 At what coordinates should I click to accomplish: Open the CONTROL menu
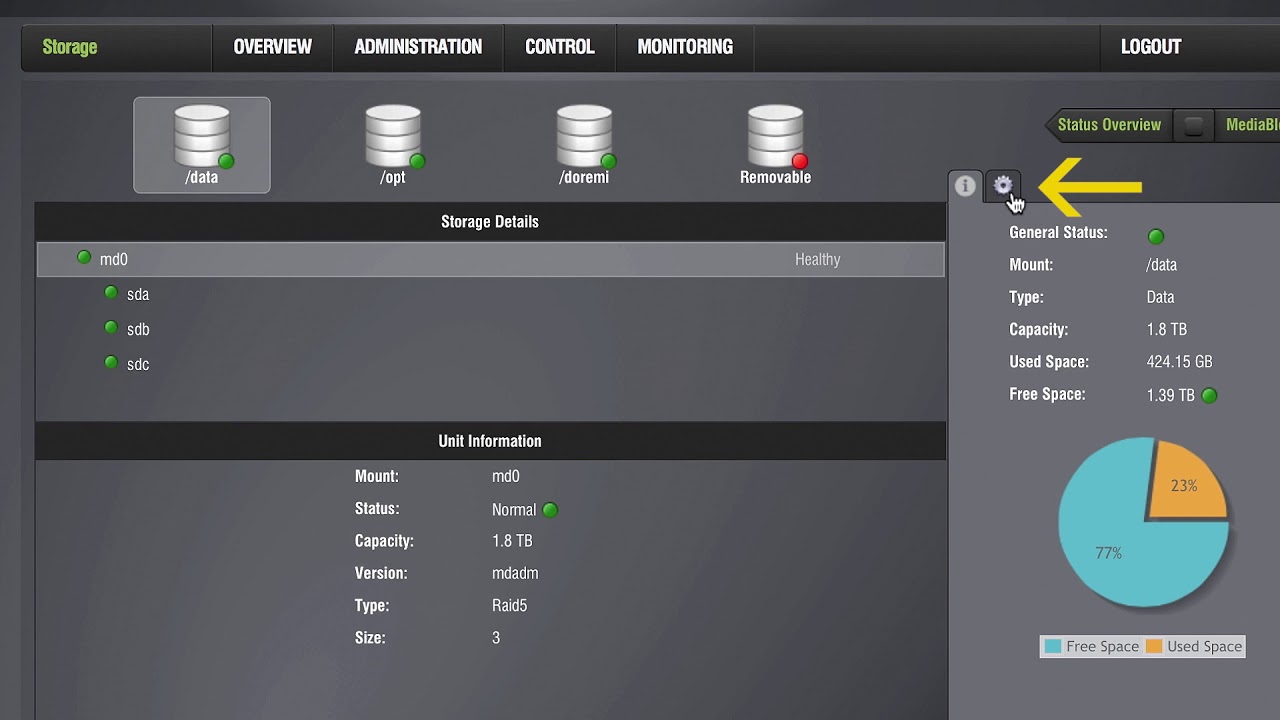[x=560, y=47]
